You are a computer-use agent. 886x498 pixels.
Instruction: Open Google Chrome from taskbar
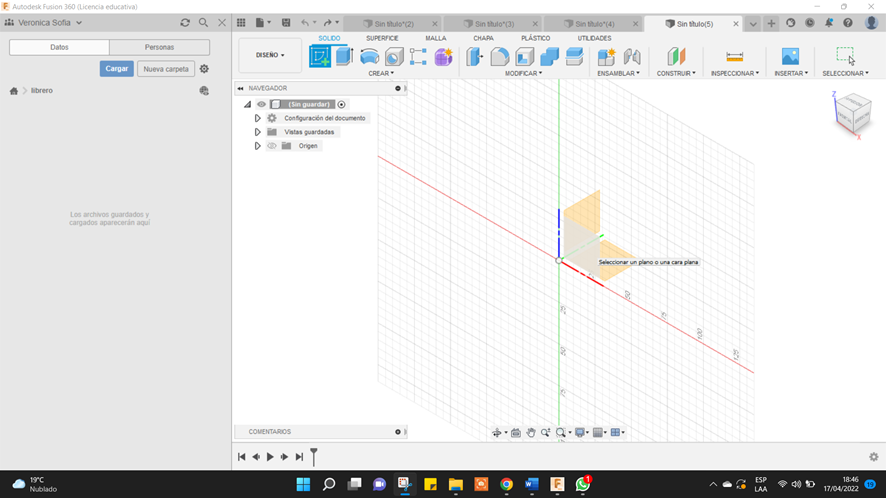click(506, 484)
